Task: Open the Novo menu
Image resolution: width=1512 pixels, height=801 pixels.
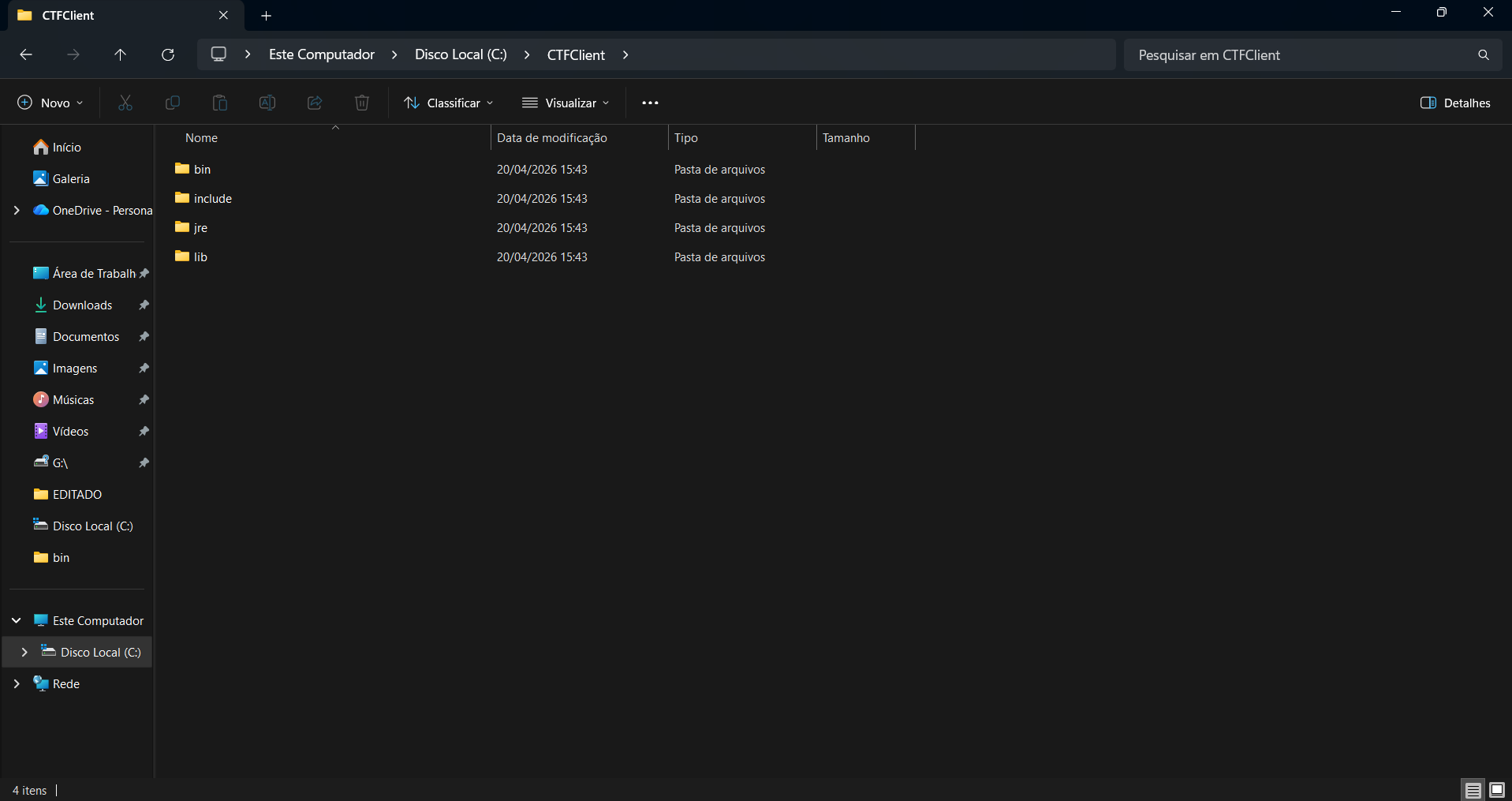Action: pos(50,103)
